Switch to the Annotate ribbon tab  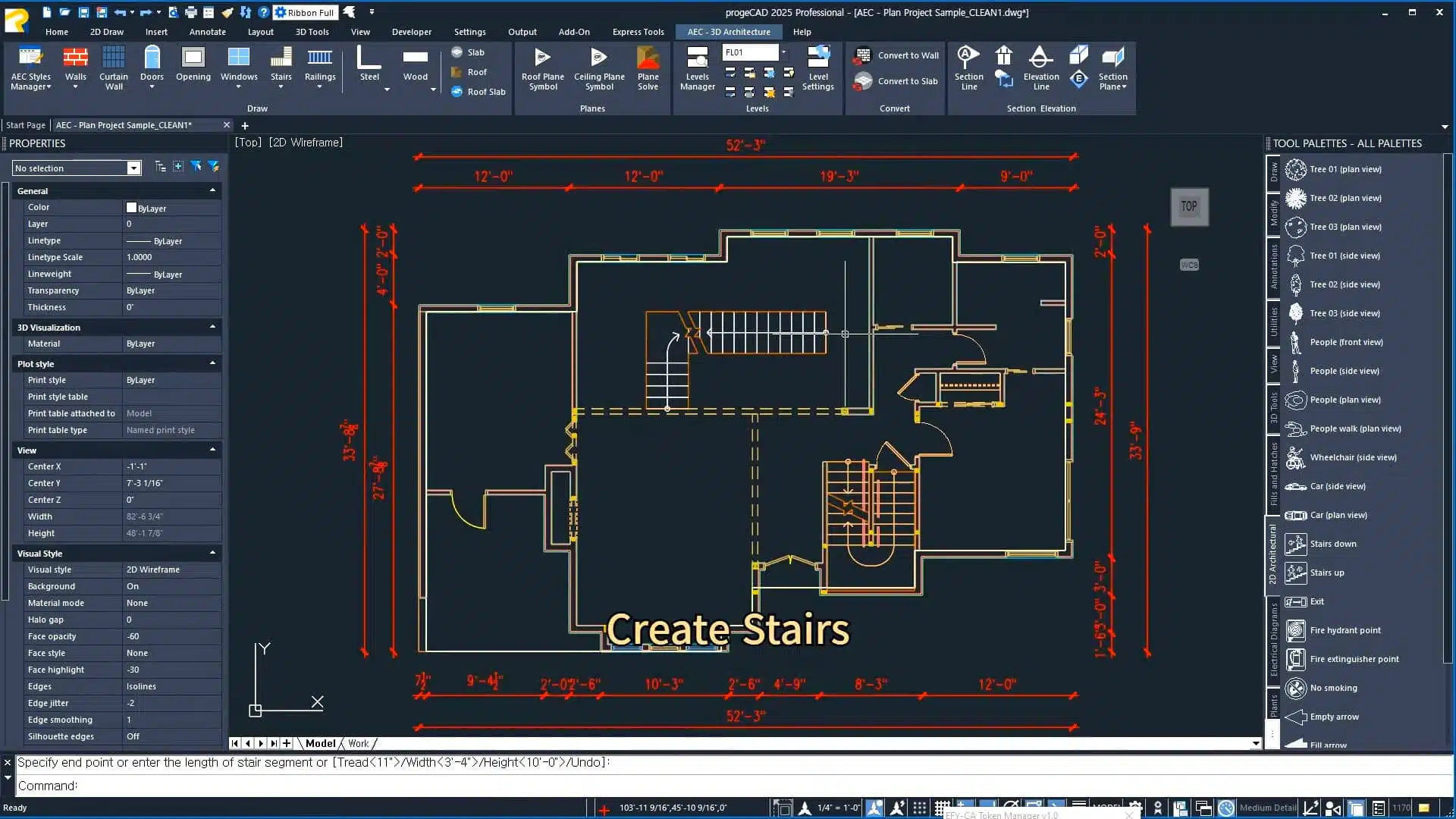pyautogui.click(x=207, y=32)
